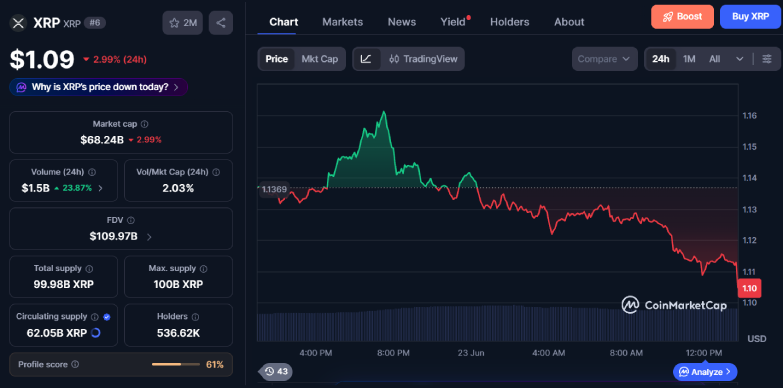The width and height of the screenshot is (783, 388).
Task: Select 1M time range
Action: (689, 59)
